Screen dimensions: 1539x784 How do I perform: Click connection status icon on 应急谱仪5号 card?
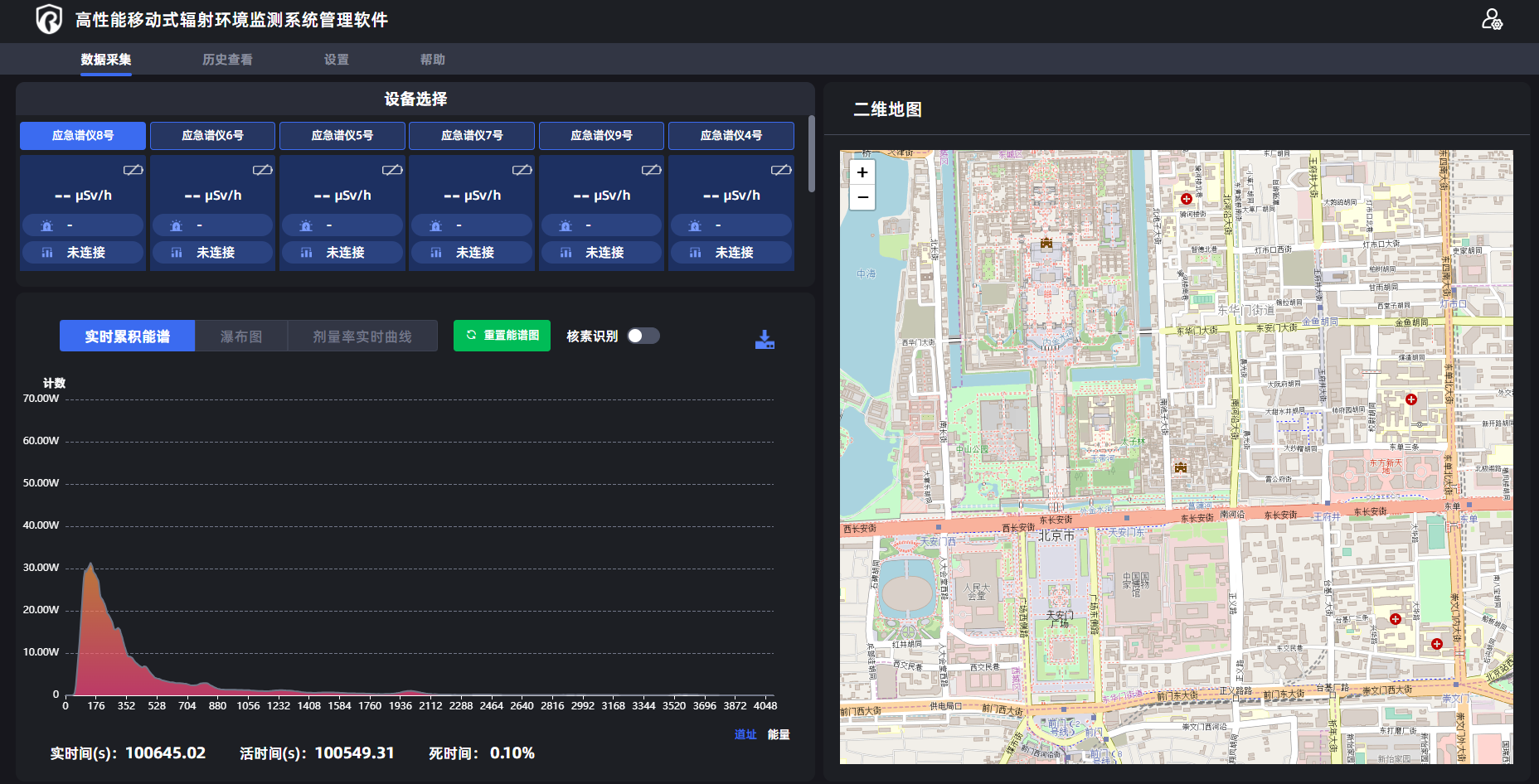coord(306,252)
